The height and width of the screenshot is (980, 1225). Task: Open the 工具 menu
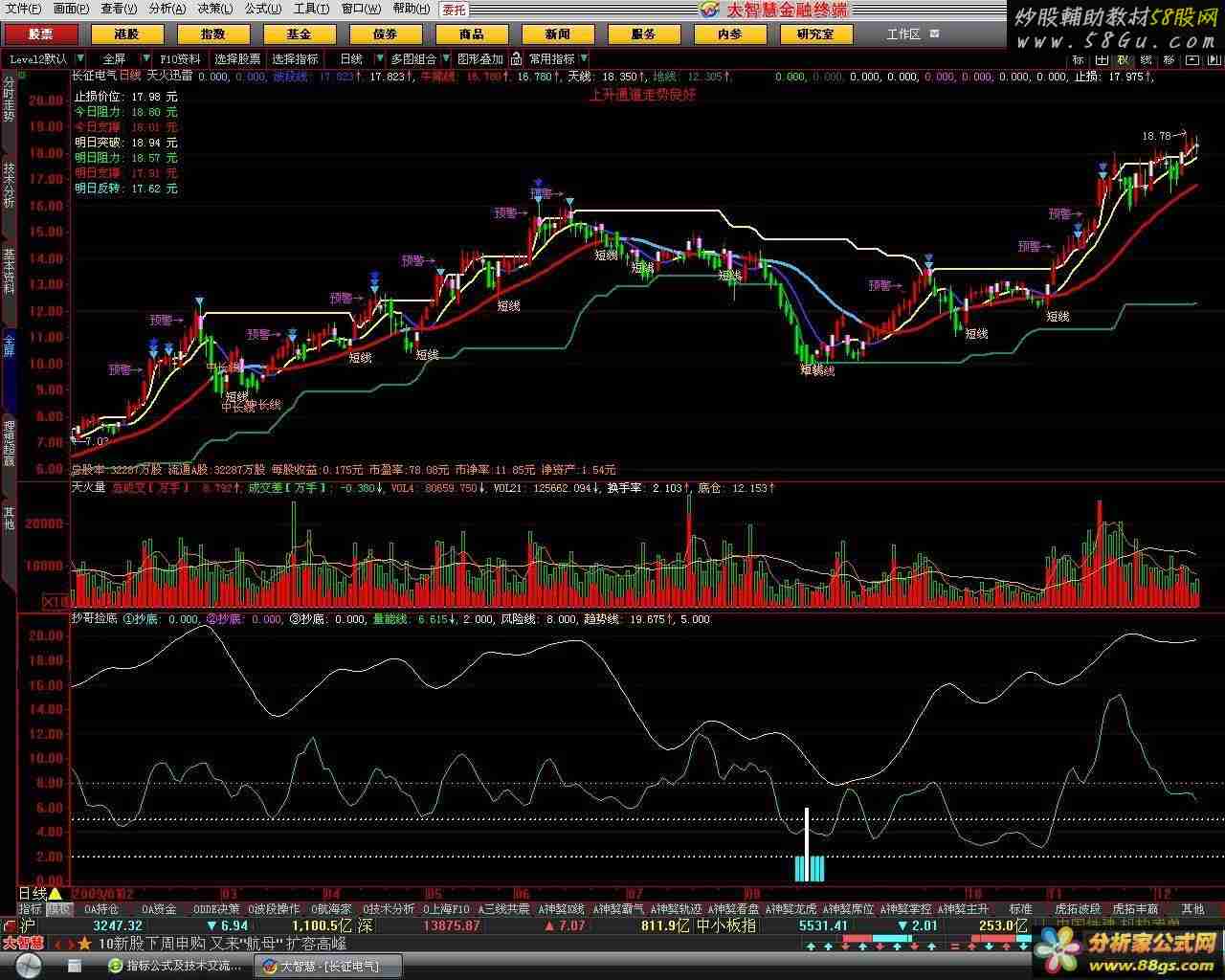coord(311,9)
